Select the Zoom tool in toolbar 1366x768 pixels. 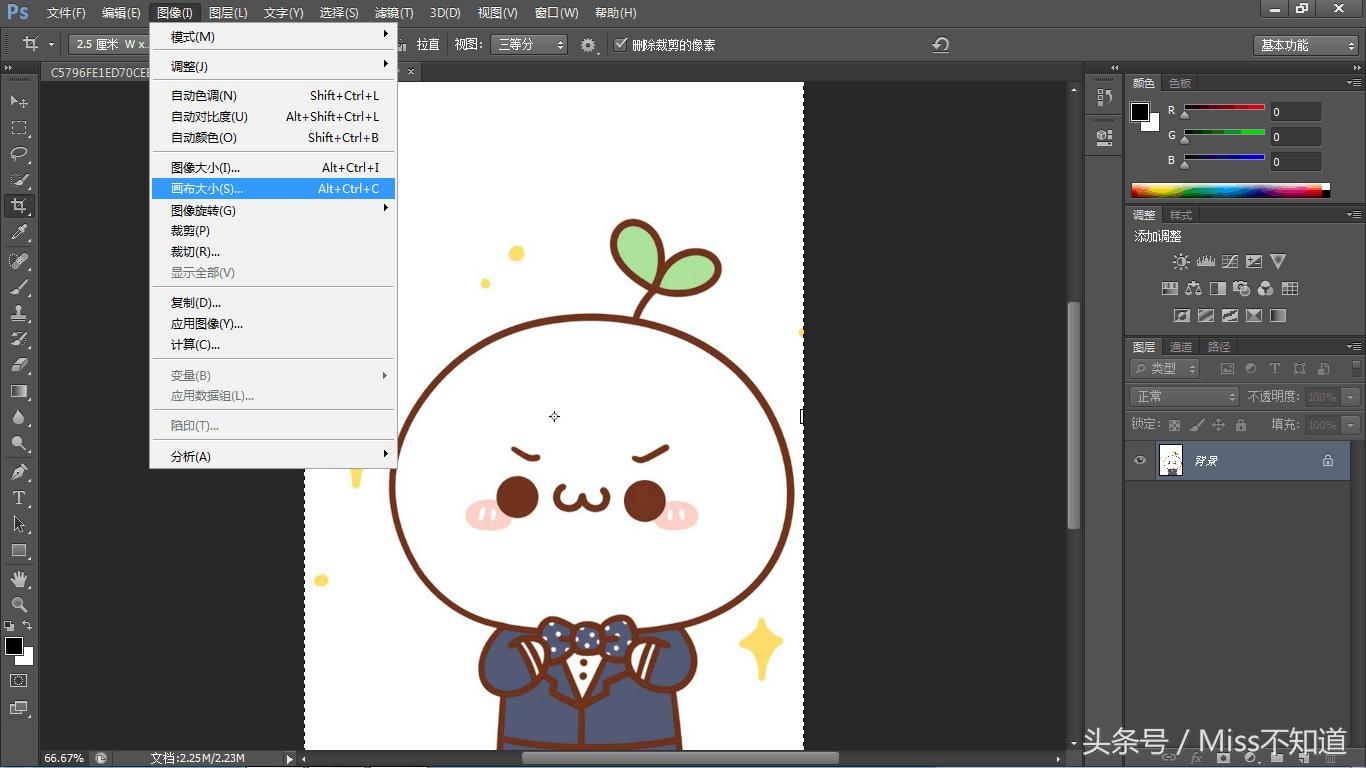click(x=19, y=605)
